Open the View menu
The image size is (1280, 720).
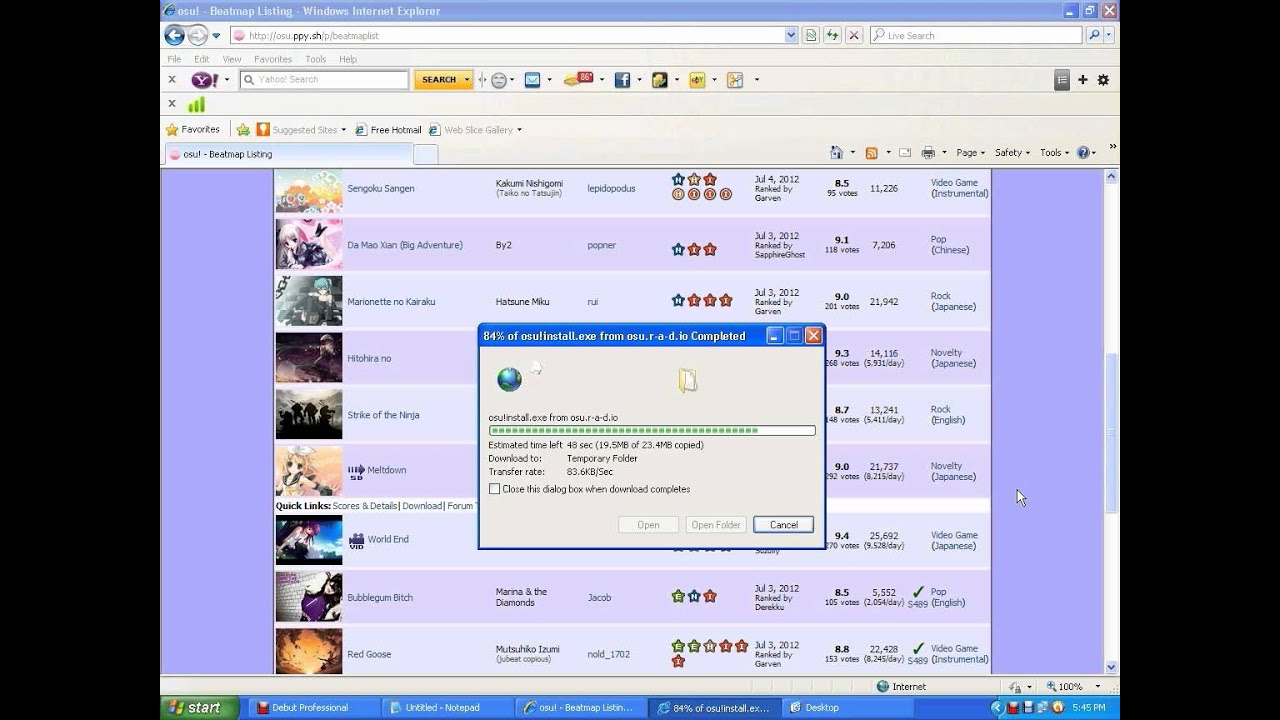tap(232, 59)
